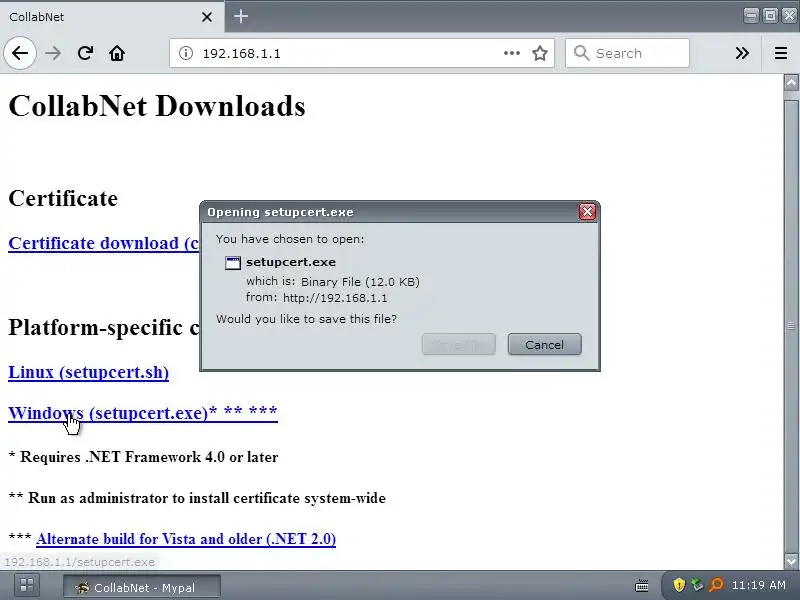
Task: Click the scrollbar down arrow
Action: coord(791,561)
